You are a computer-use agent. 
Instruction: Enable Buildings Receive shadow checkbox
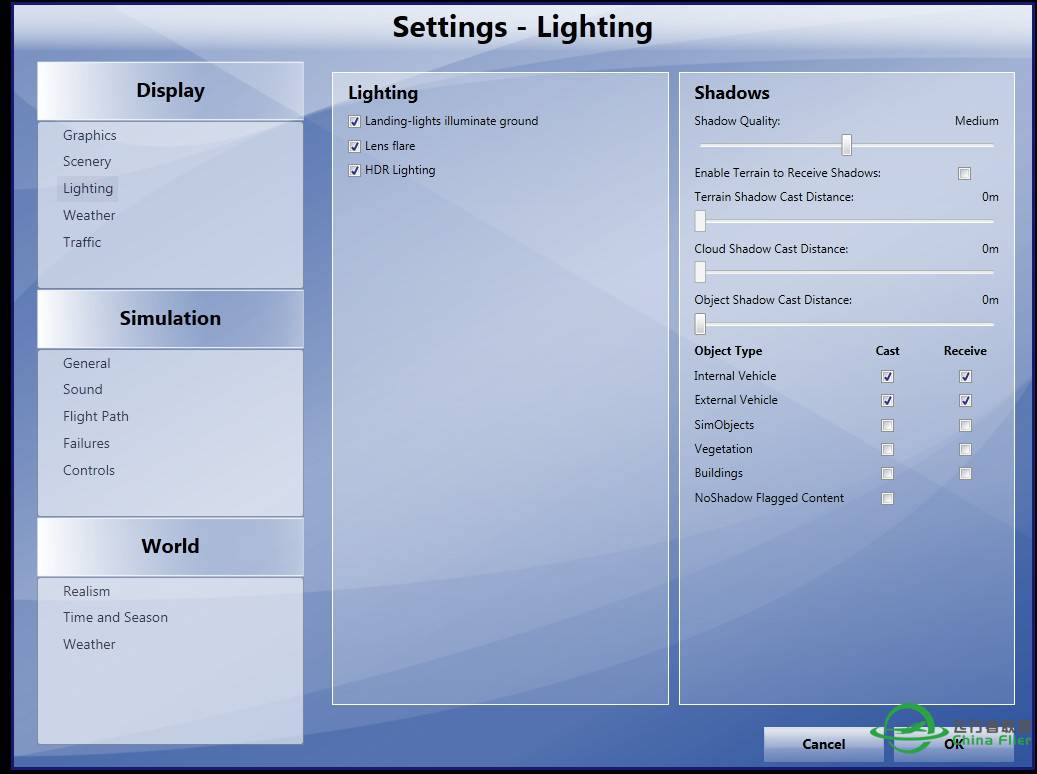(965, 474)
